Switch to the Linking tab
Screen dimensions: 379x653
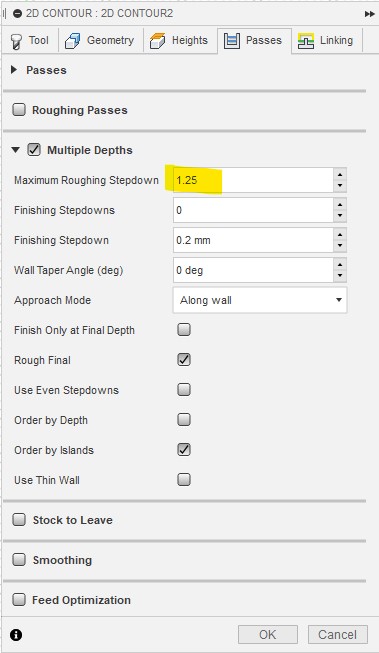click(x=327, y=40)
